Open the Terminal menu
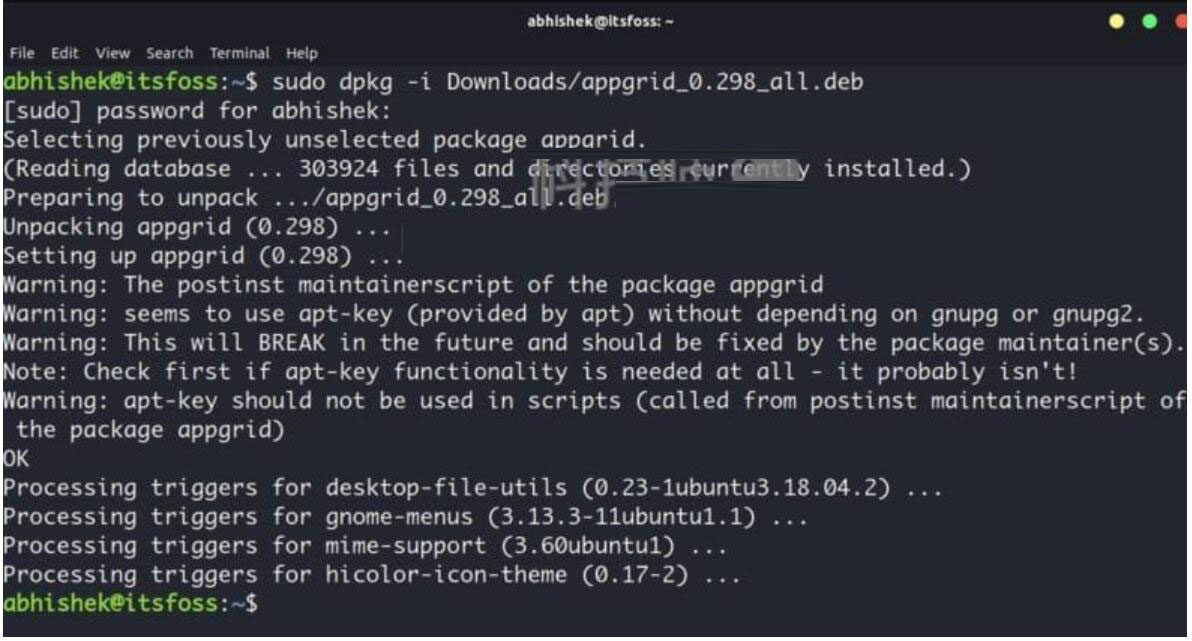1192x641 pixels. point(239,53)
